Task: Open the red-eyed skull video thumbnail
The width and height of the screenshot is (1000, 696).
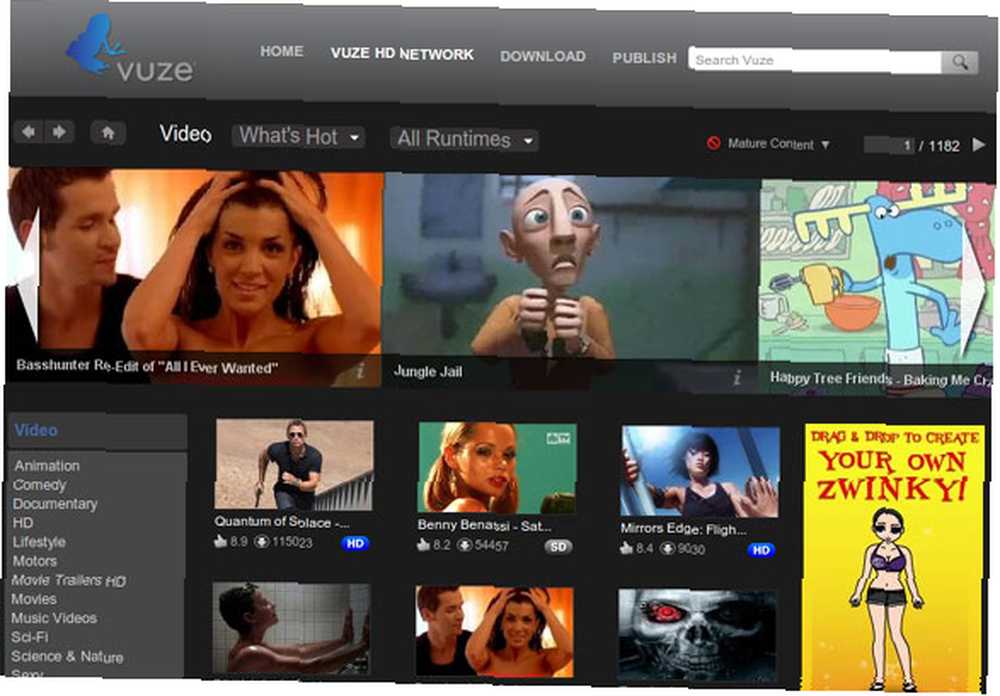Action: [x=697, y=635]
